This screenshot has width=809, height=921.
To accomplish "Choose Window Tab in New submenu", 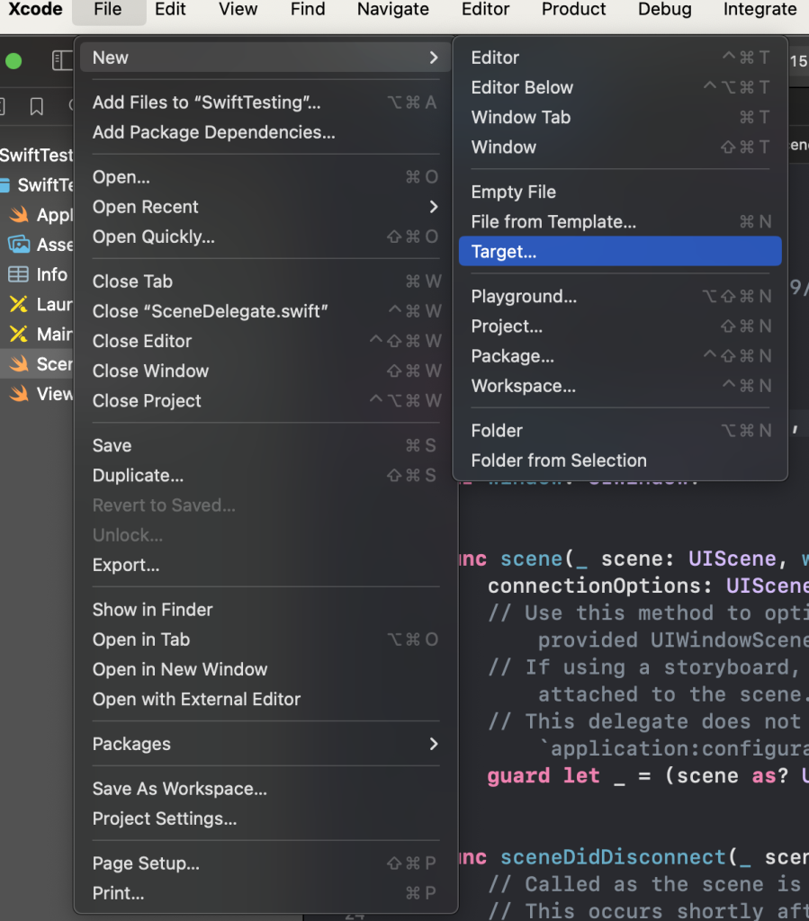I will click(x=620, y=117).
